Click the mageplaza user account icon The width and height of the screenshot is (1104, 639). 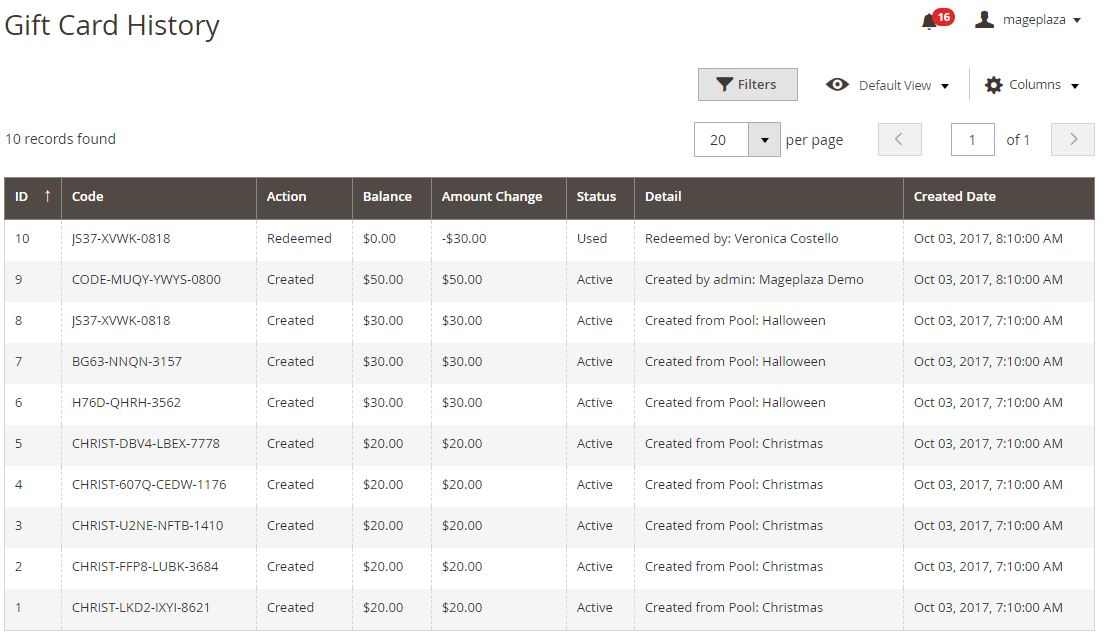point(984,20)
